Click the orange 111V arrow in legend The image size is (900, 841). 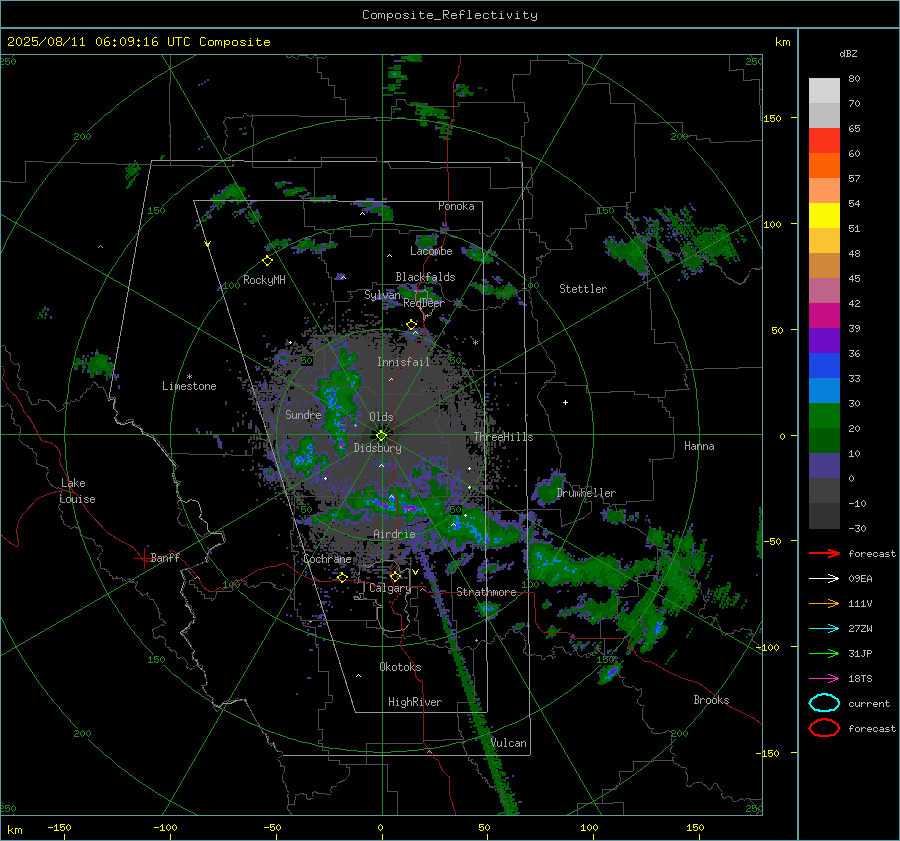(x=824, y=603)
